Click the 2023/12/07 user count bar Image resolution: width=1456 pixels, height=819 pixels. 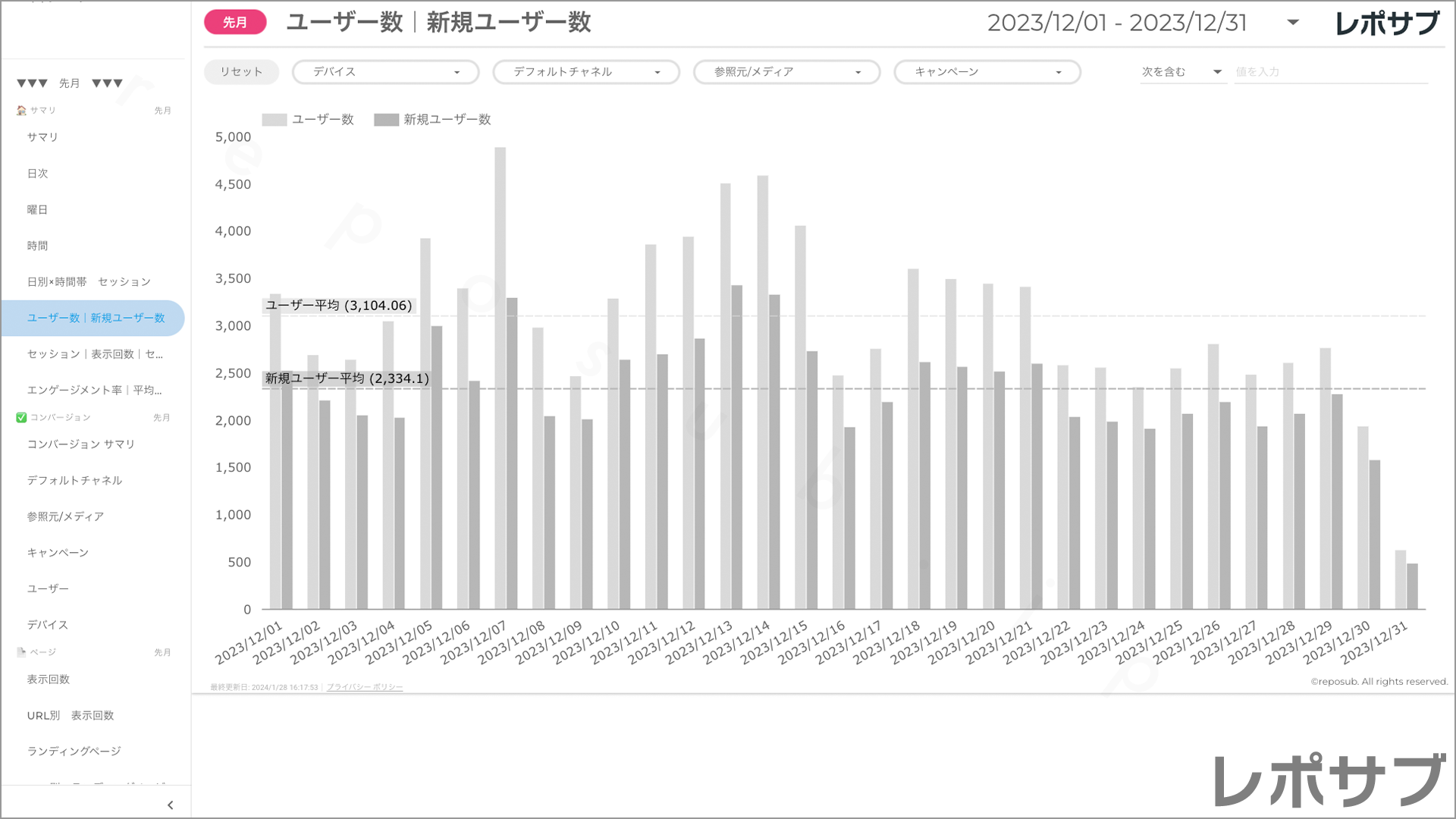(x=500, y=379)
